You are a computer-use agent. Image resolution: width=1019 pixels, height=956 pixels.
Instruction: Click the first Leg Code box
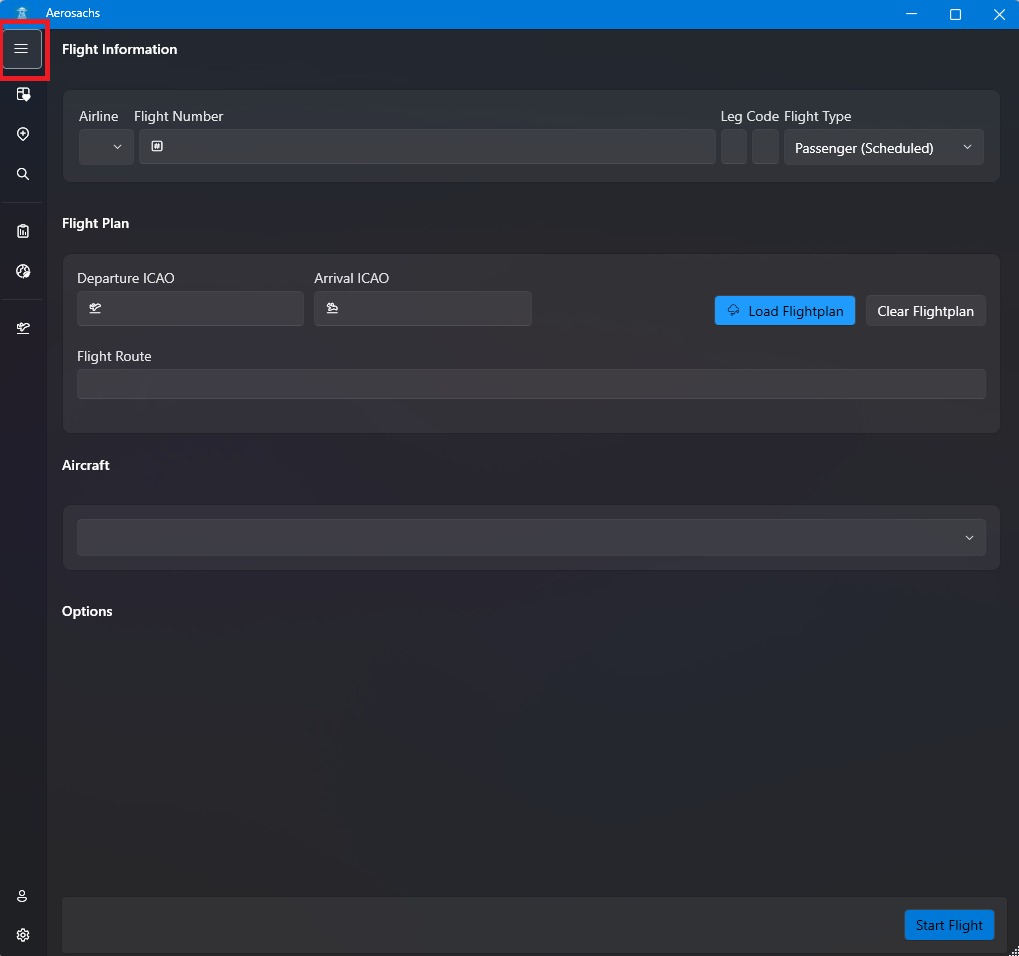point(734,147)
